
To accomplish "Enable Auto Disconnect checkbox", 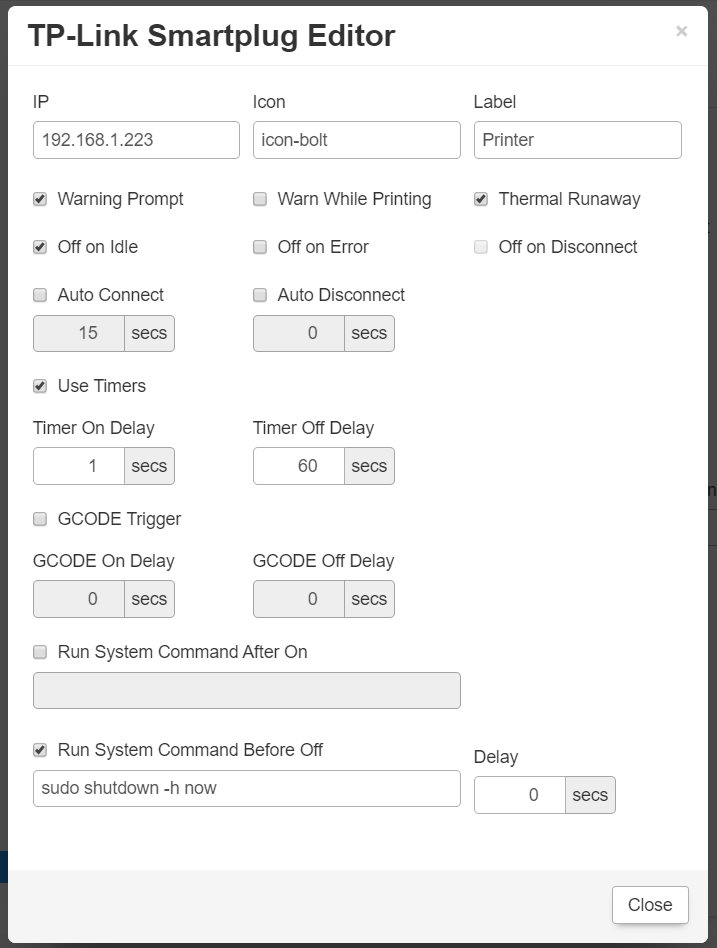I will coord(260,294).
